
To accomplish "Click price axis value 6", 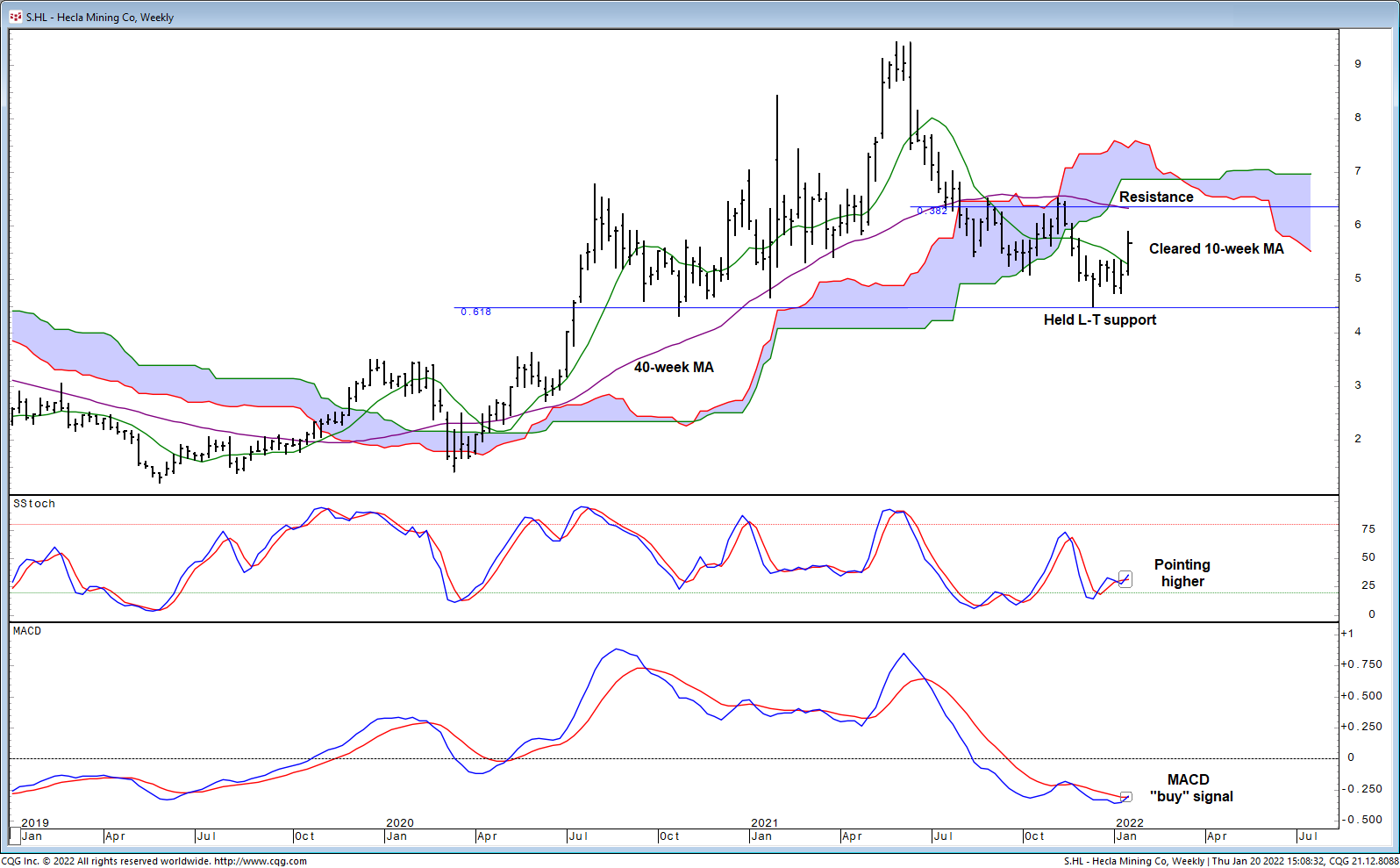I will point(1358,225).
